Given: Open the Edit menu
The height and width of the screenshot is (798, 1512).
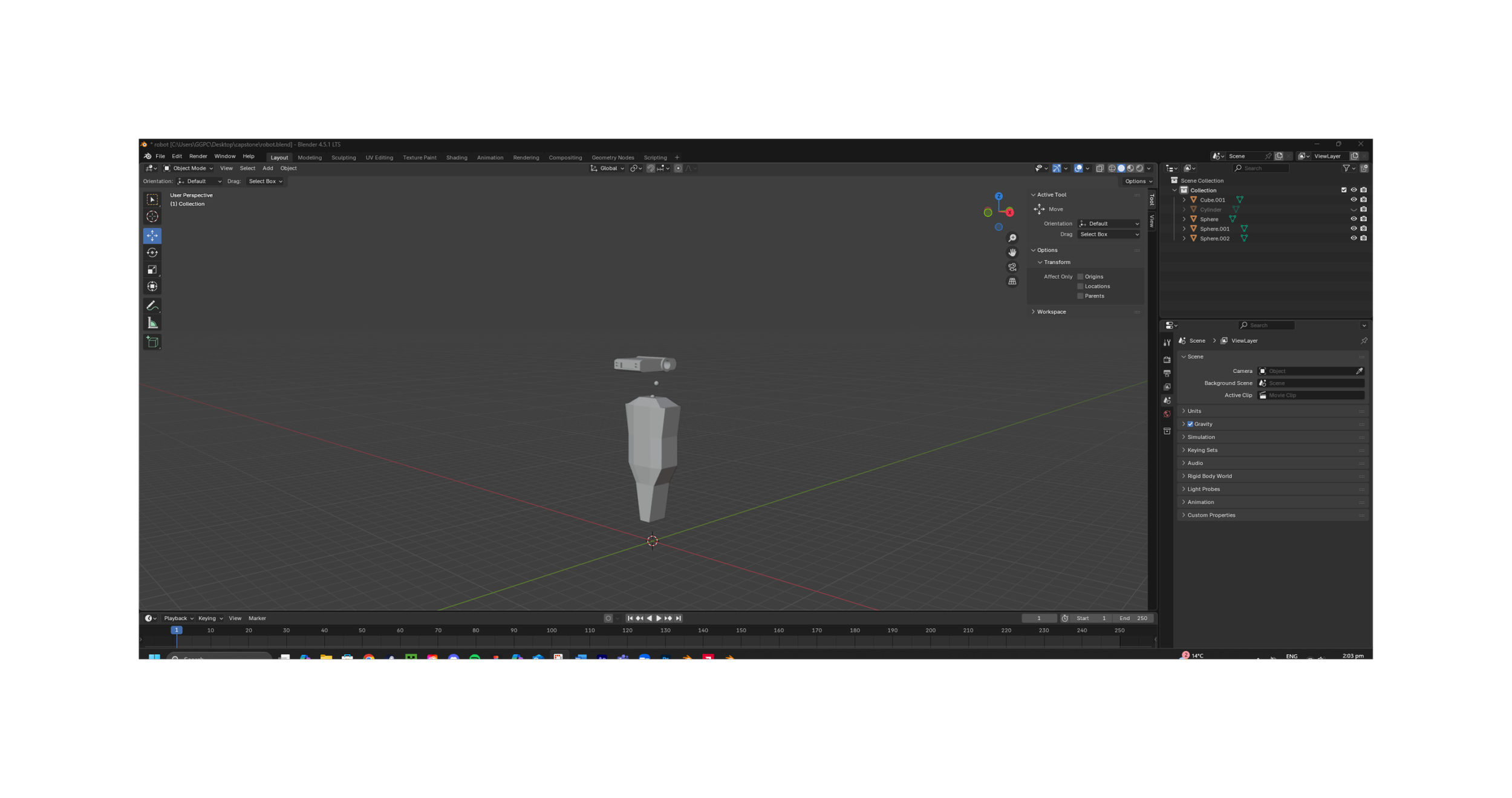Looking at the screenshot, I should [177, 156].
